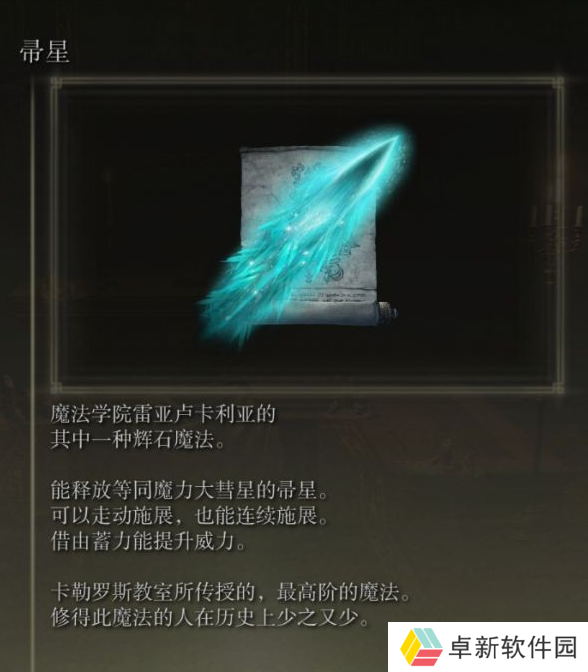The image size is (588, 672).
Task: Click the top-left corner ornament of the frame
Action: 56,83
